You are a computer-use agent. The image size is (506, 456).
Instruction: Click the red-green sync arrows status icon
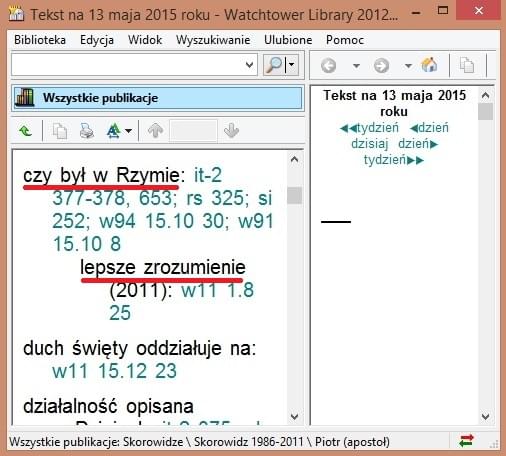point(466,441)
